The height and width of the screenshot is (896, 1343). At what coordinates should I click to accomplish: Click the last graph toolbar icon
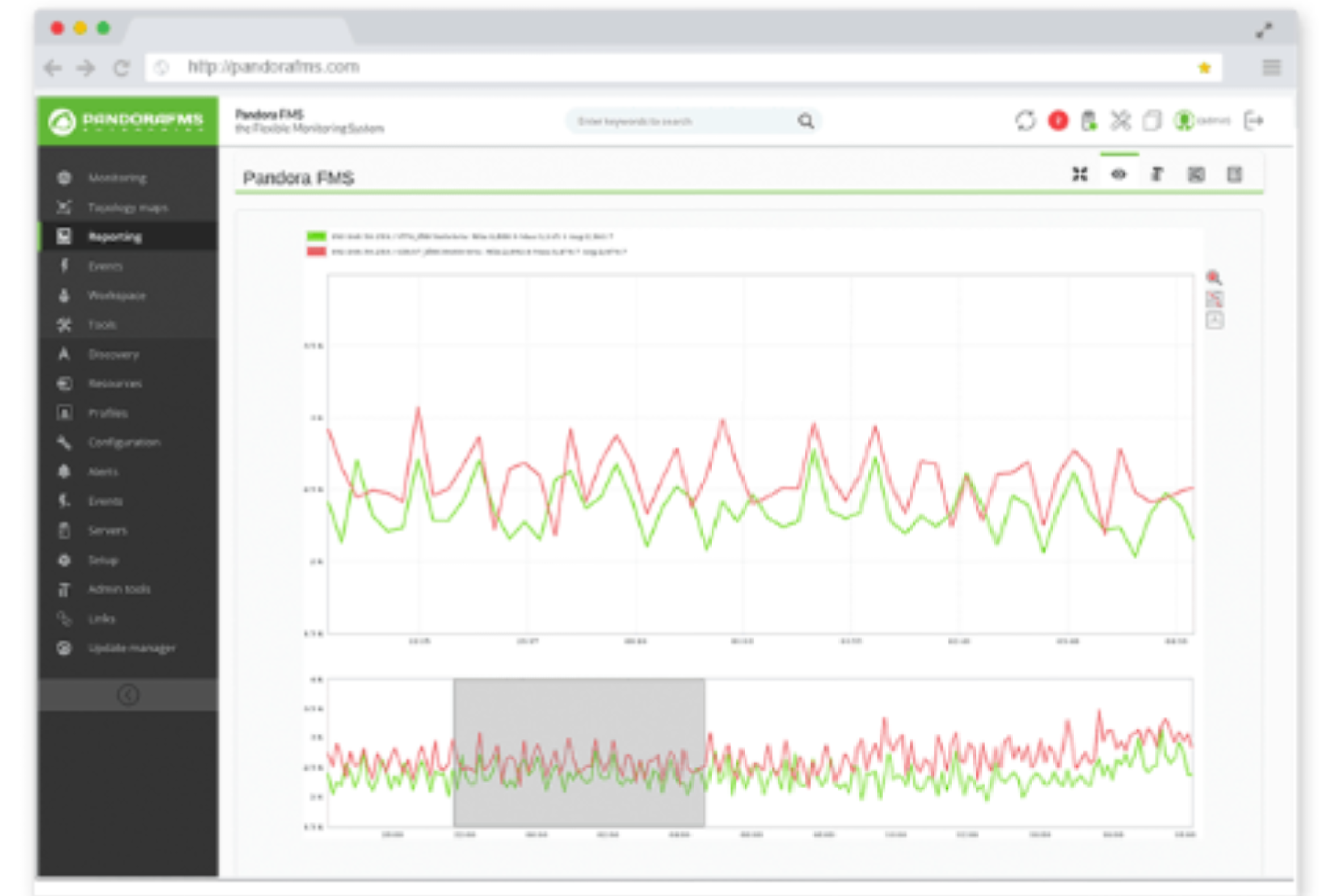point(1235,174)
